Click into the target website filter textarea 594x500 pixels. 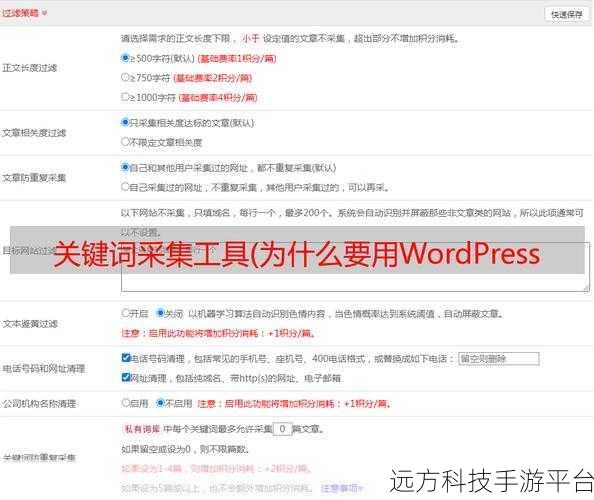click(355, 267)
